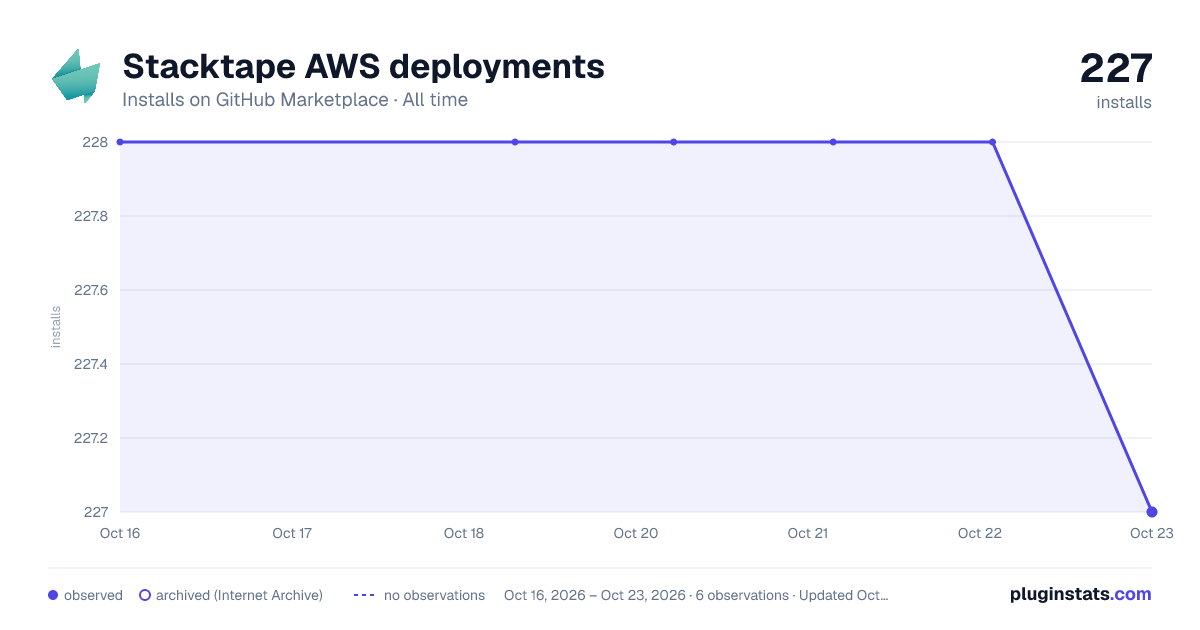The width and height of the screenshot is (1200, 630).
Task: Click the date range and observations footer text
Action: pos(696,595)
